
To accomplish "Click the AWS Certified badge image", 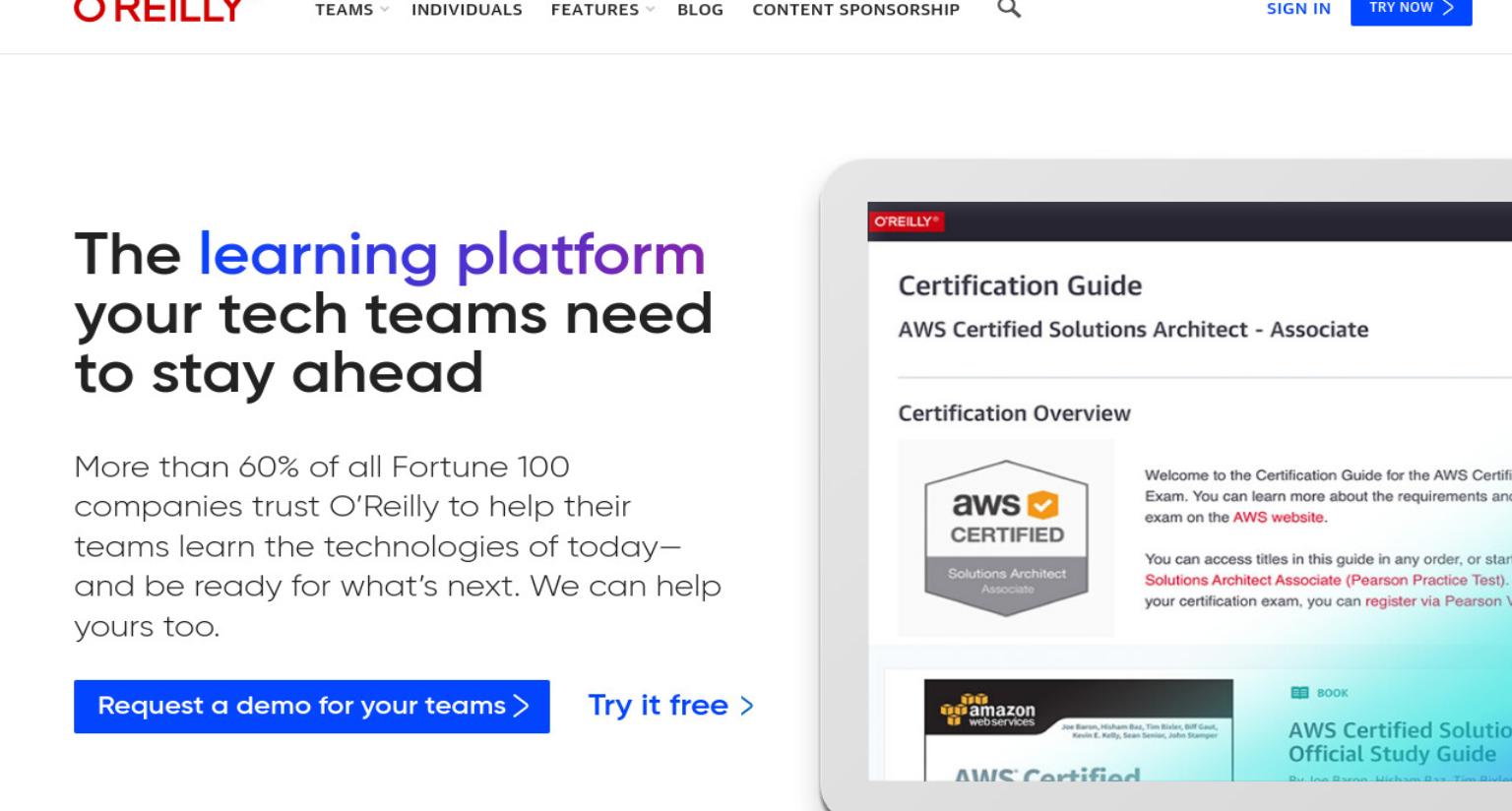I will coord(1006,537).
